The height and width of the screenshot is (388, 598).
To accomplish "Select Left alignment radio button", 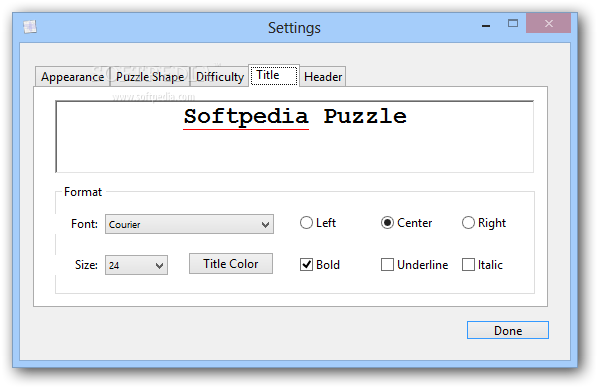I will [x=306, y=222].
